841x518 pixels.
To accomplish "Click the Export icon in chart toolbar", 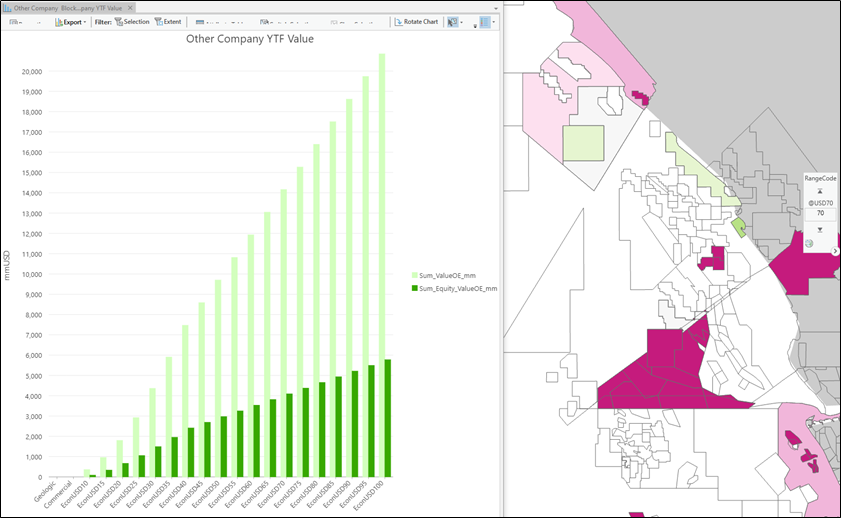I will click(57, 22).
